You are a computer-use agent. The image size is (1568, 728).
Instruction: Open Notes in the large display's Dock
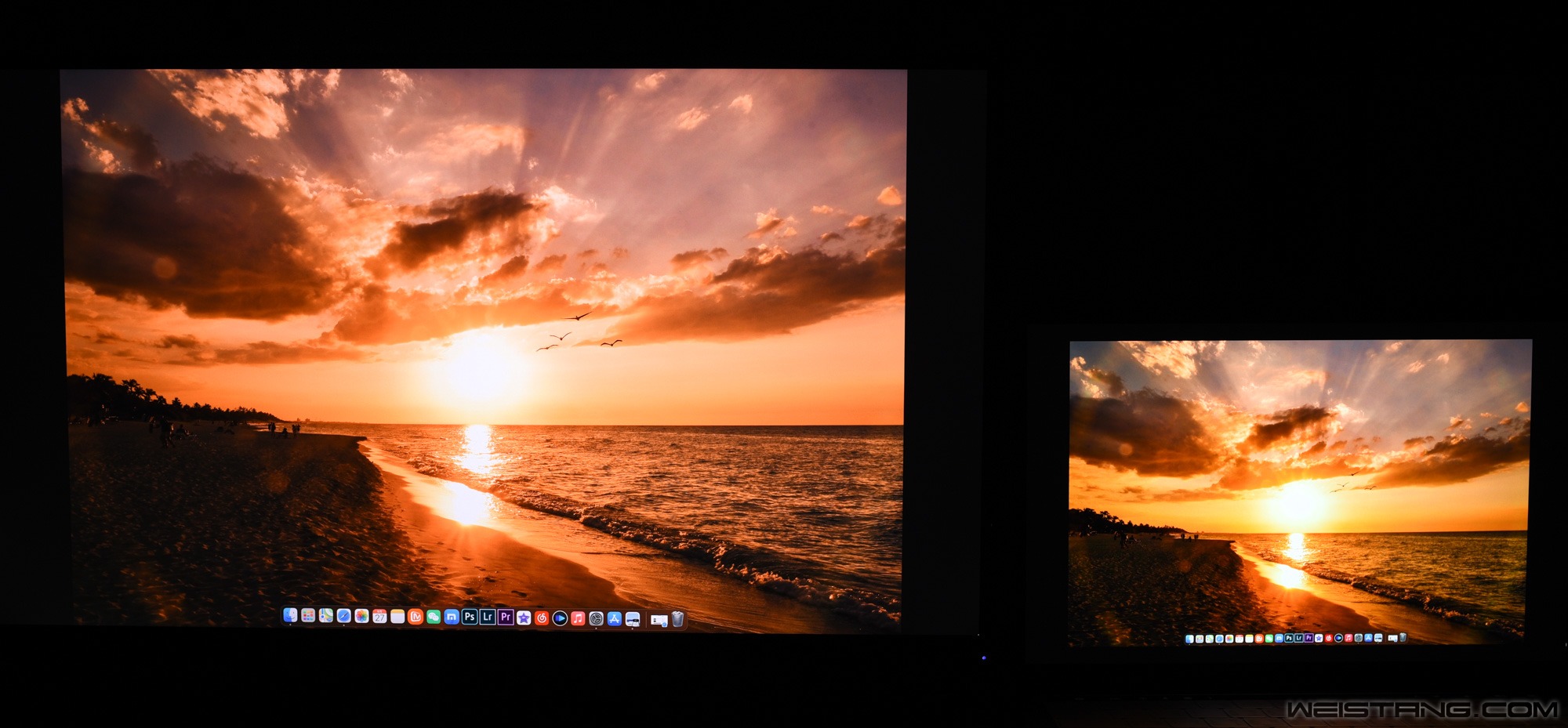(397, 617)
